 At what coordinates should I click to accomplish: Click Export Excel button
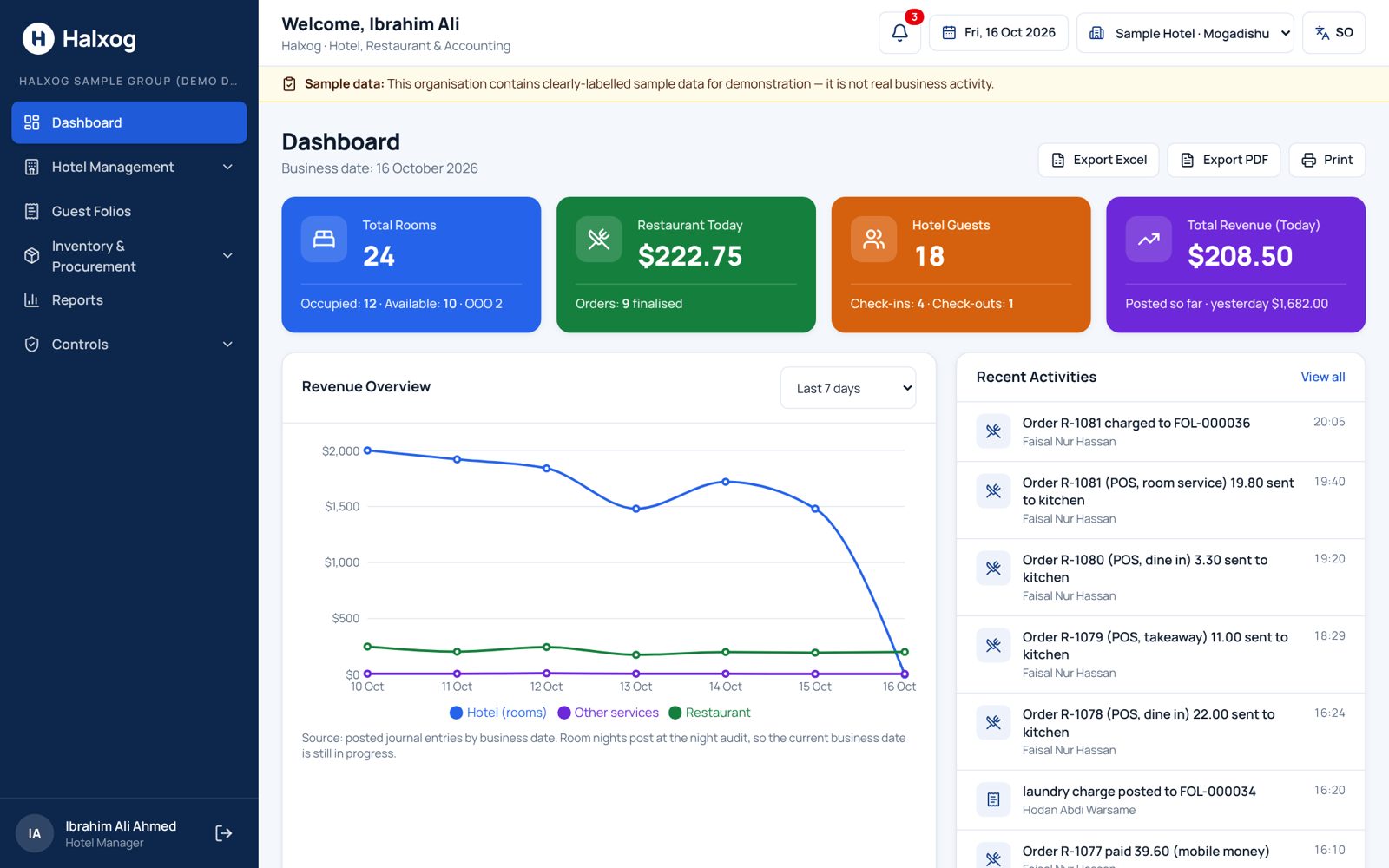pos(1098,160)
